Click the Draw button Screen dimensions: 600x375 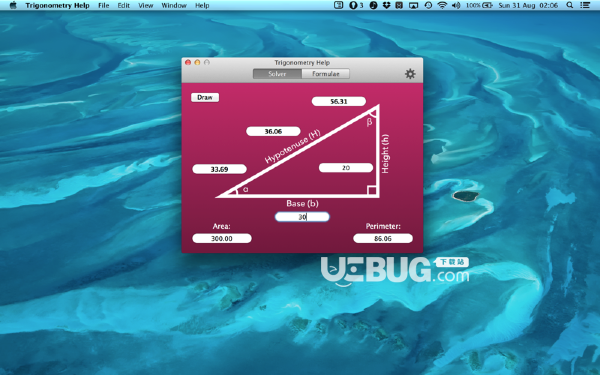tap(205, 97)
